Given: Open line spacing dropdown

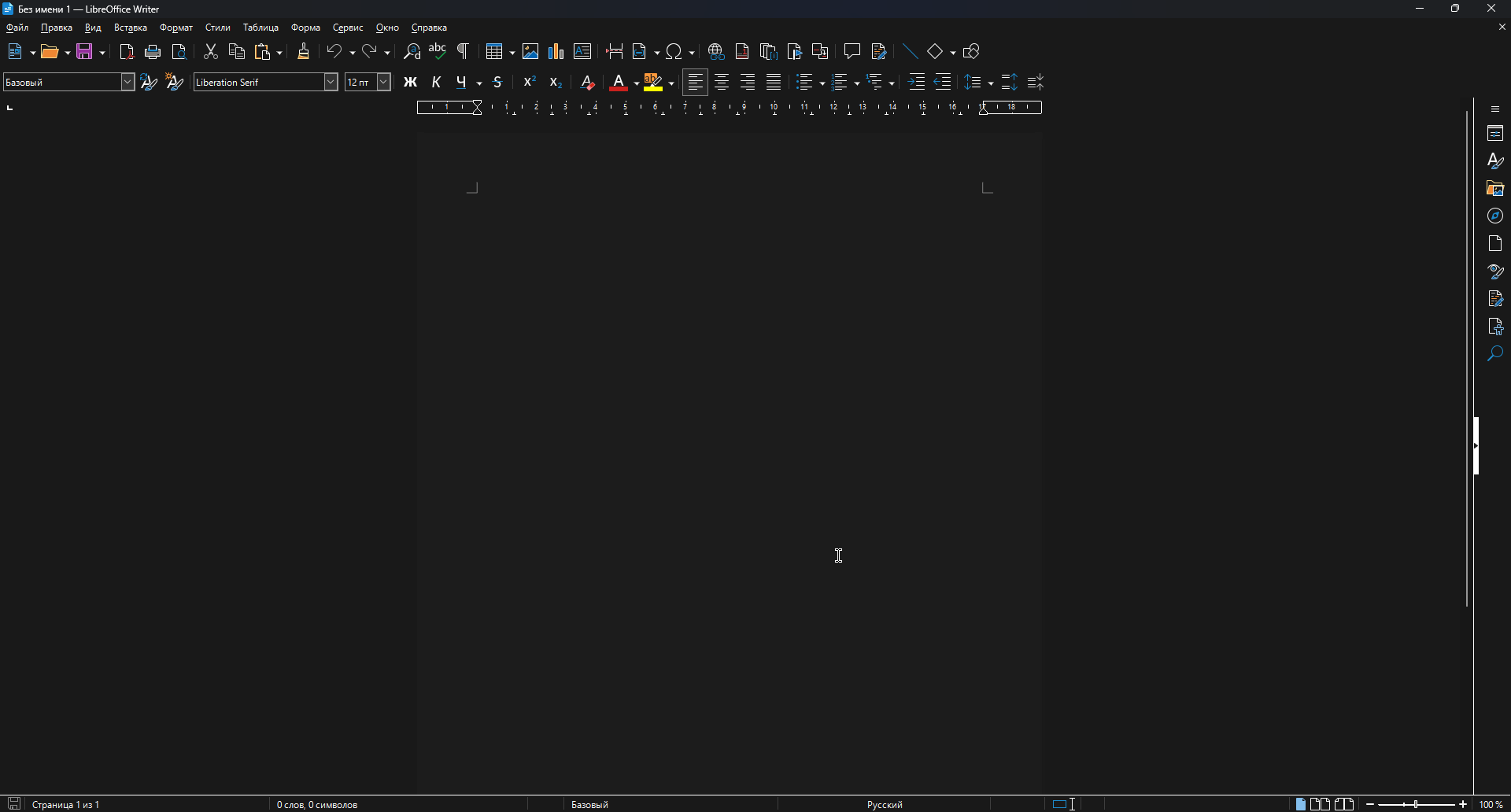Looking at the screenshot, I should point(990,83).
